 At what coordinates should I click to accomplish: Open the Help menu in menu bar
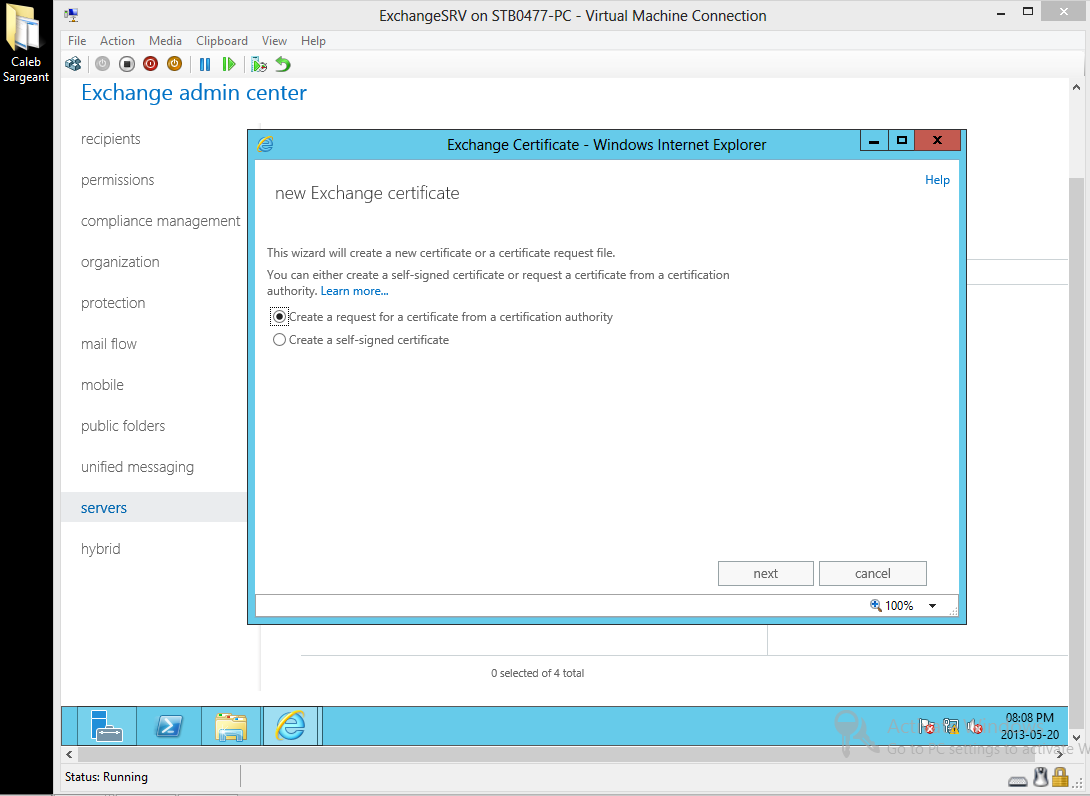pos(314,40)
